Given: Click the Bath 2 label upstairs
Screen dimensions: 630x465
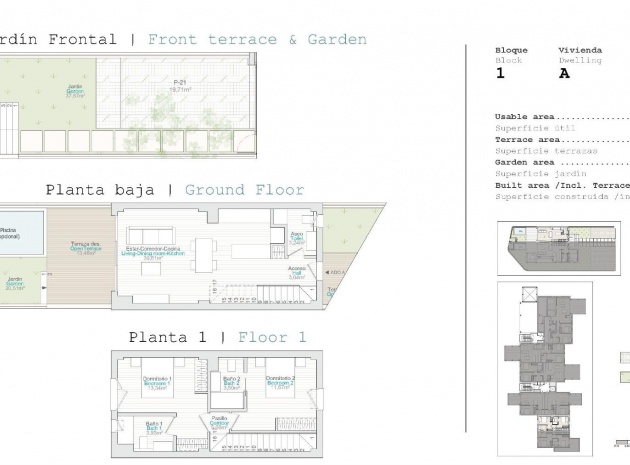Looking at the screenshot, I should coord(231,382).
